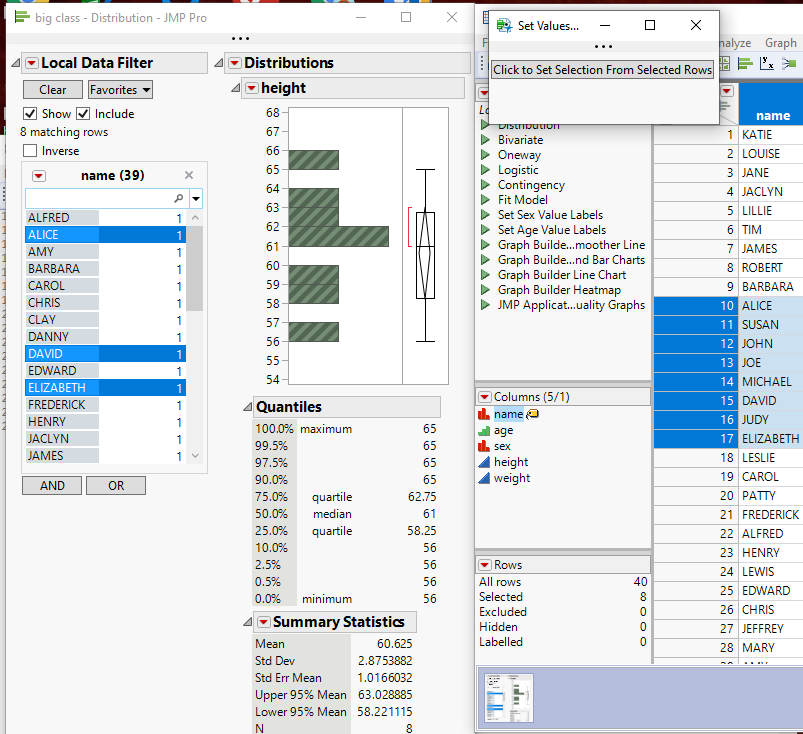Click the age column ordinal icon

484,430
